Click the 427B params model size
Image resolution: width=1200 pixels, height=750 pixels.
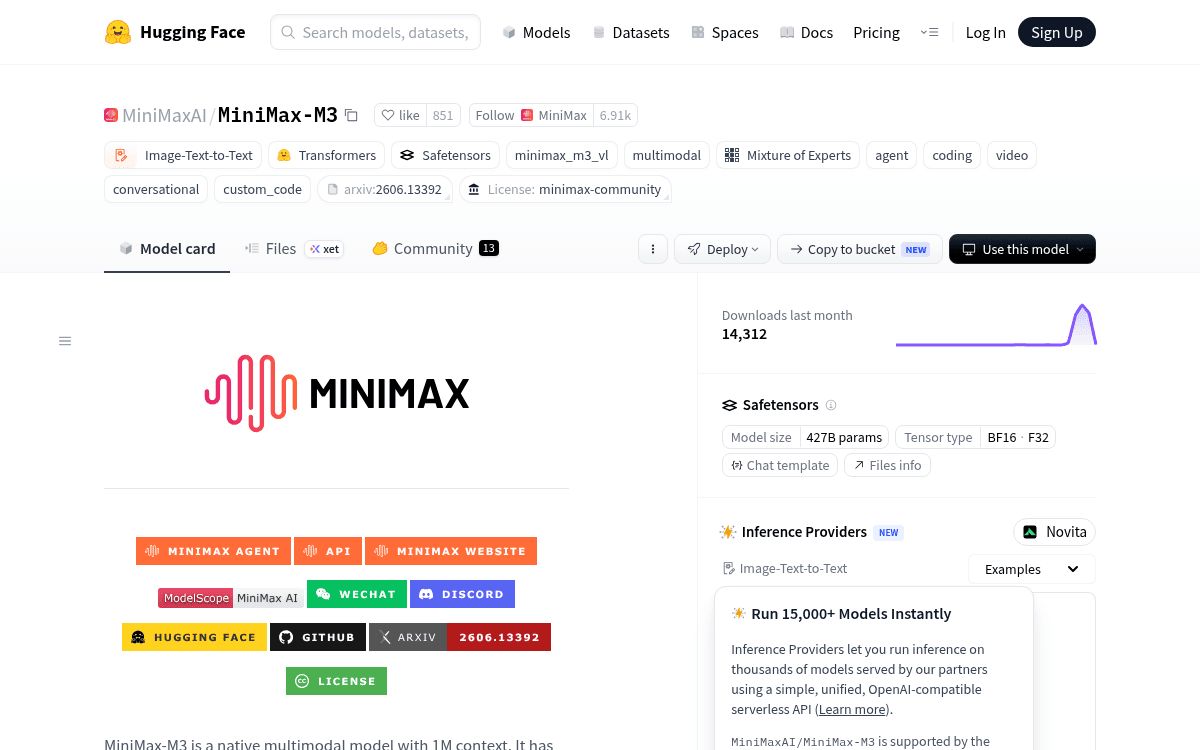(x=844, y=437)
